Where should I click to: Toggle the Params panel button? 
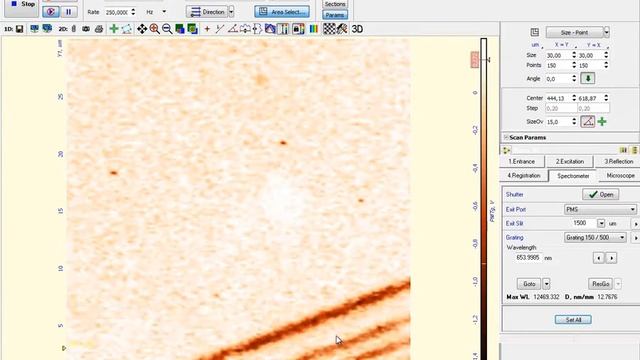pos(335,15)
